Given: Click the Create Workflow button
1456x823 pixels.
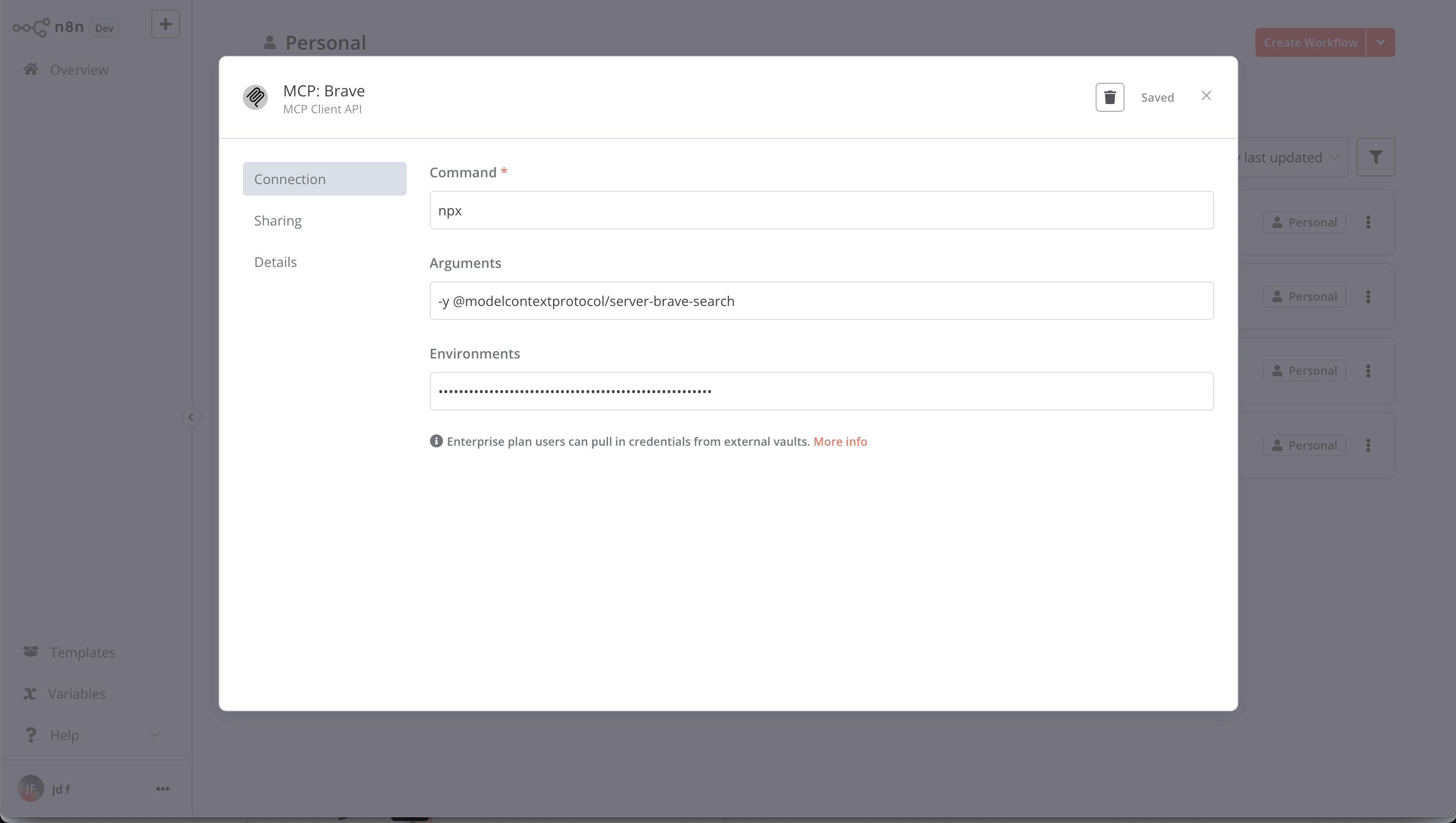Looking at the screenshot, I should (x=1310, y=42).
